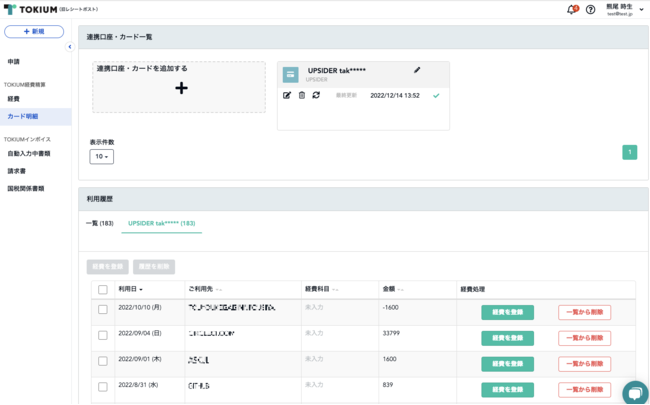Click the pencil icon beside UPSIDER tak*****
The width and height of the screenshot is (650, 405).
(x=417, y=70)
